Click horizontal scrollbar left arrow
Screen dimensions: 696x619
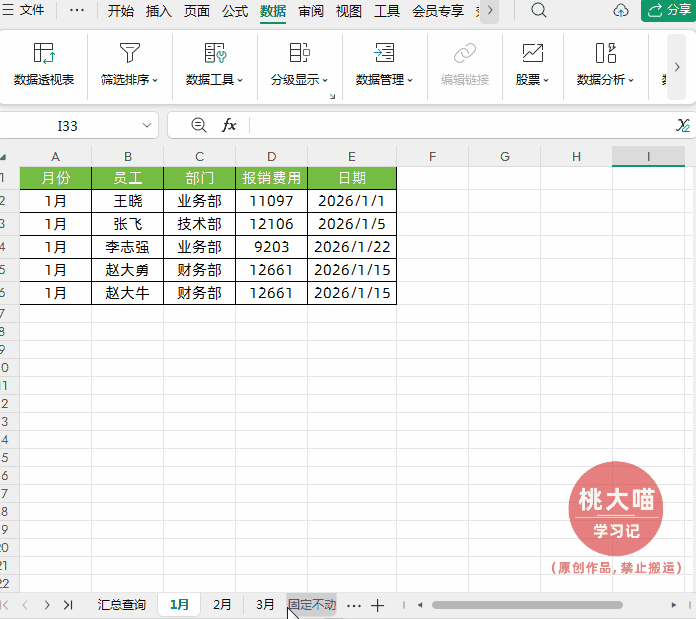(420, 605)
